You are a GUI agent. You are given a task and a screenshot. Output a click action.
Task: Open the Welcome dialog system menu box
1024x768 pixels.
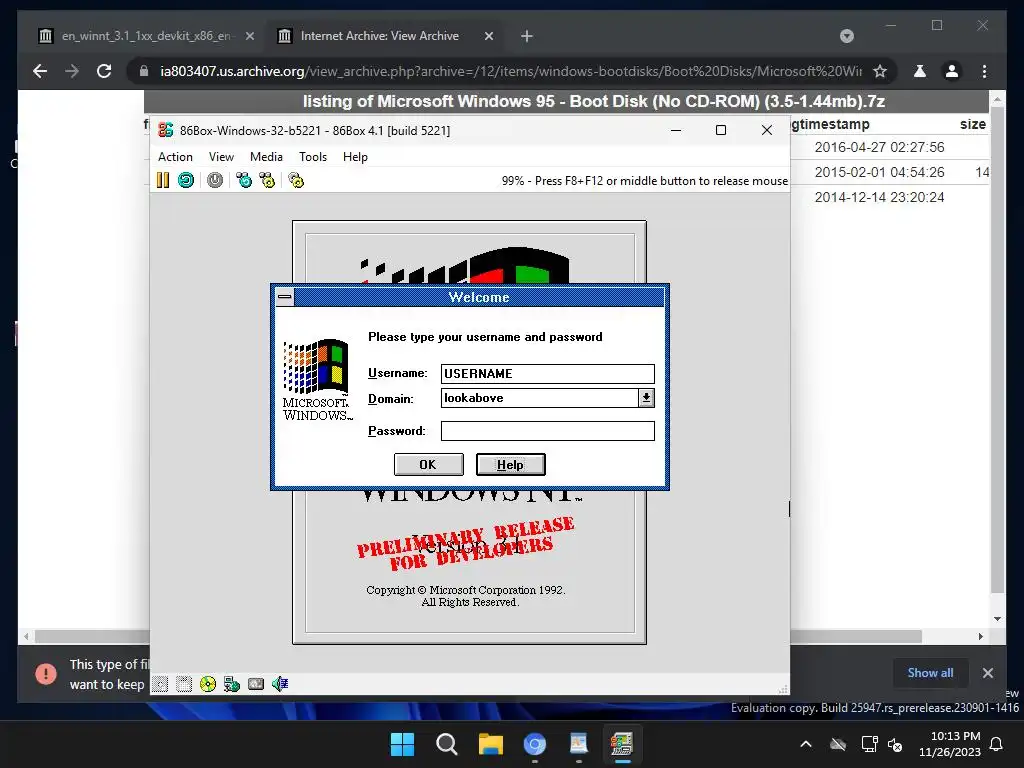(285, 297)
